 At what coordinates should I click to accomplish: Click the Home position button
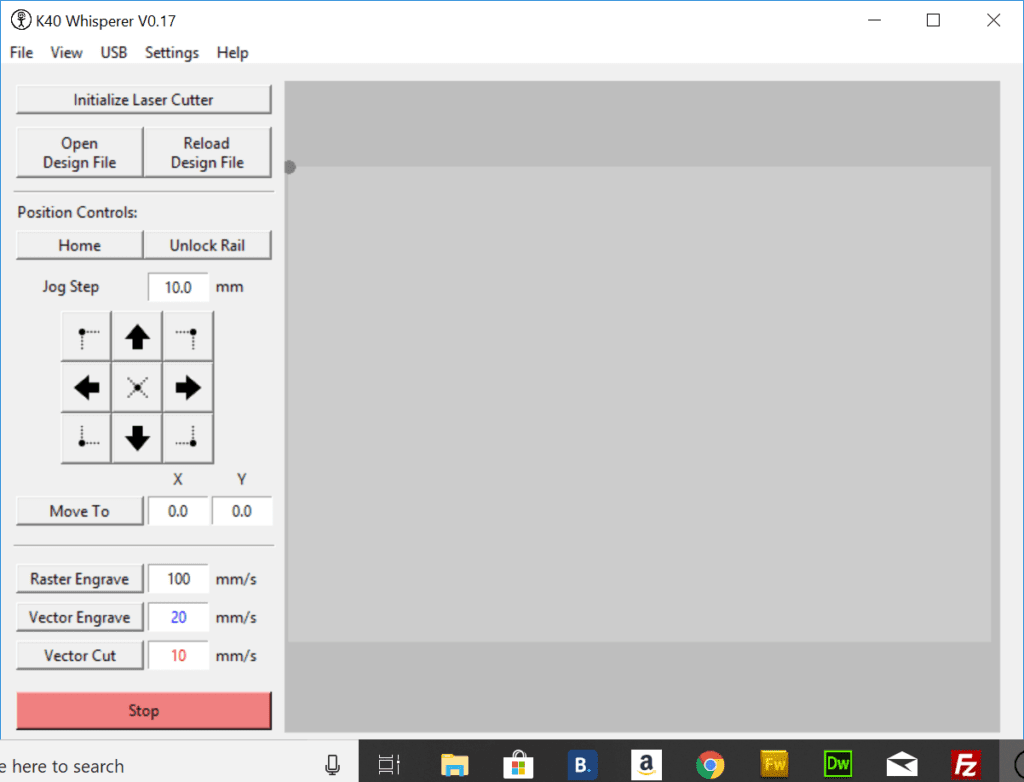click(x=80, y=245)
